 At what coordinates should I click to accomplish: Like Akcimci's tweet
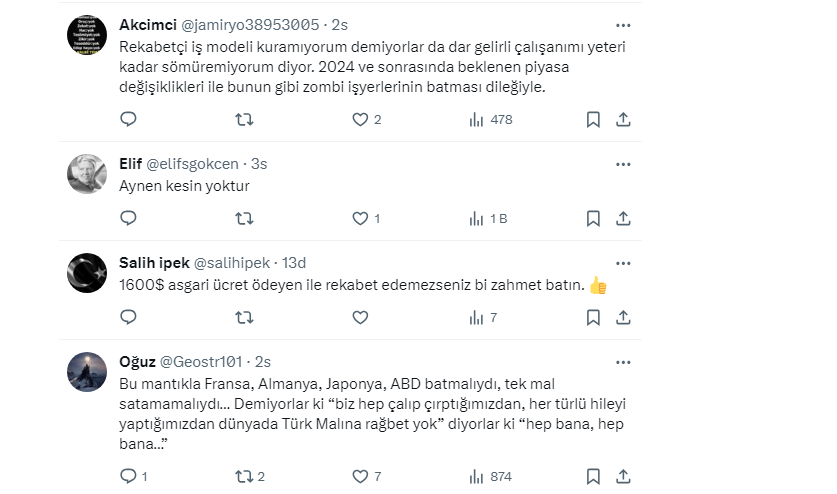(360, 119)
